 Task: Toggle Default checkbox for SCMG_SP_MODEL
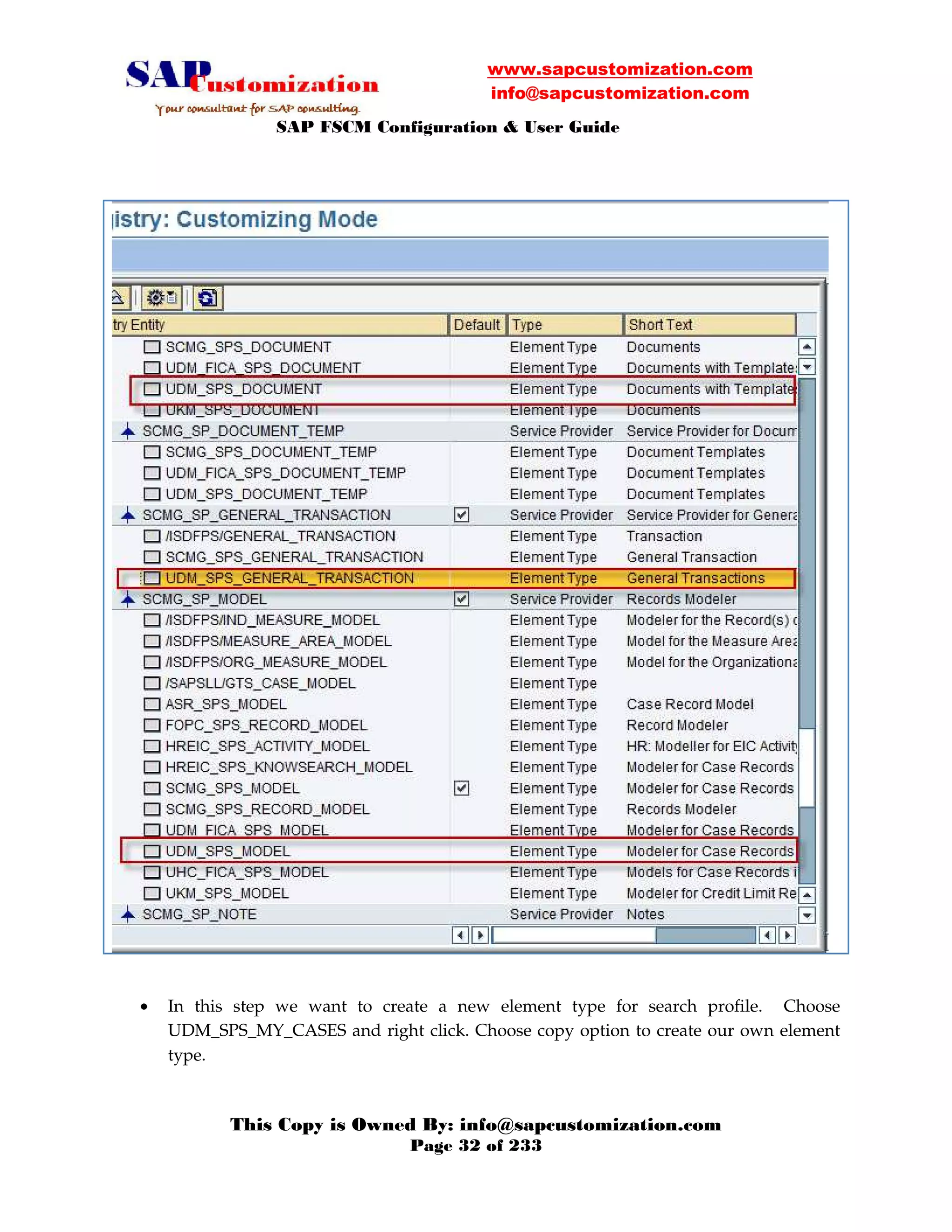coord(461,599)
